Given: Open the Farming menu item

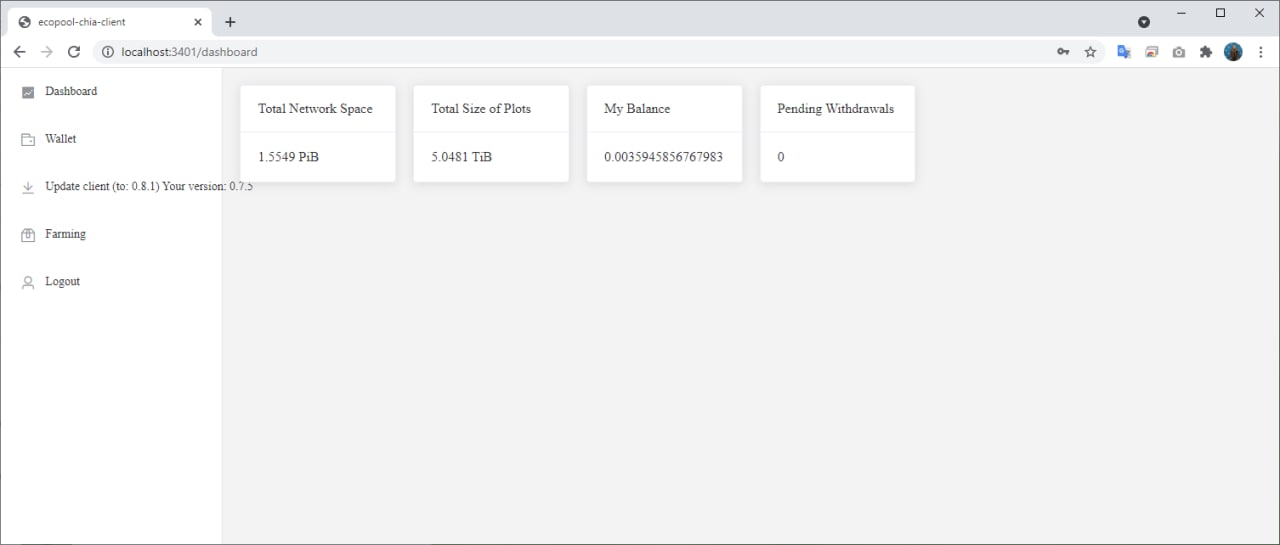Looking at the screenshot, I should click(x=65, y=234).
